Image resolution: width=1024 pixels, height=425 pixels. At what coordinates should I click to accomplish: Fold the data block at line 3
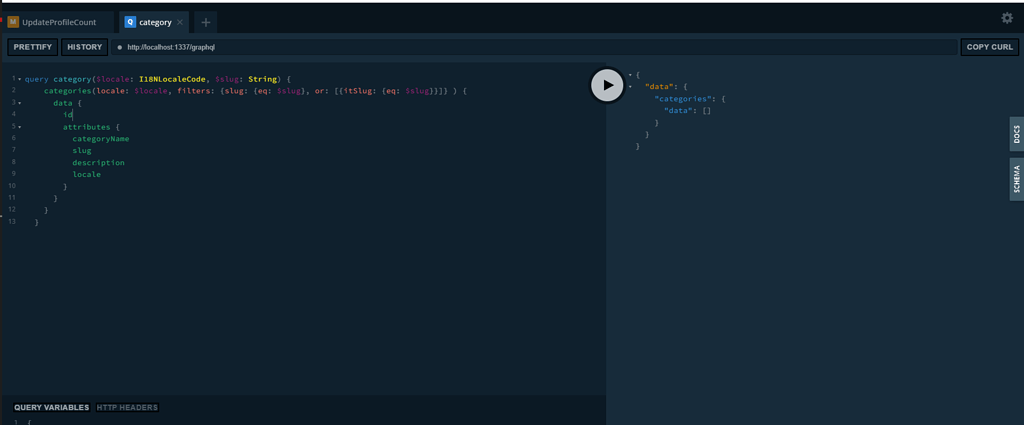pyautogui.click(x=19, y=103)
